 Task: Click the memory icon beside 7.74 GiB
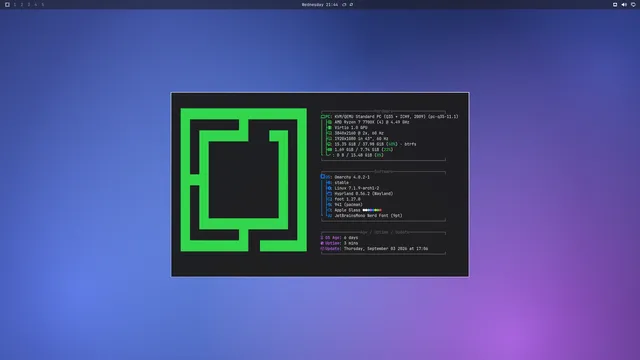(330, 150)
